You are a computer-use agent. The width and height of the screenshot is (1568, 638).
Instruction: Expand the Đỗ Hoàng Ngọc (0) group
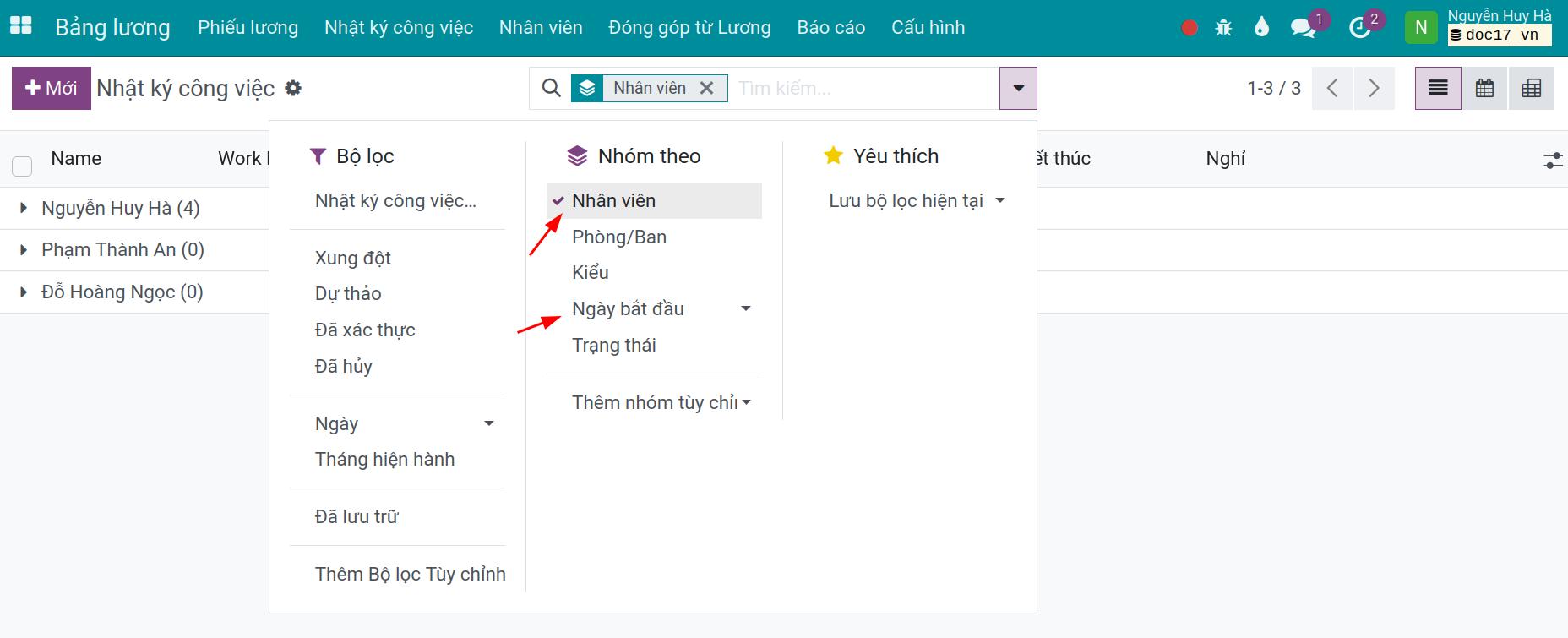(122, 292)
